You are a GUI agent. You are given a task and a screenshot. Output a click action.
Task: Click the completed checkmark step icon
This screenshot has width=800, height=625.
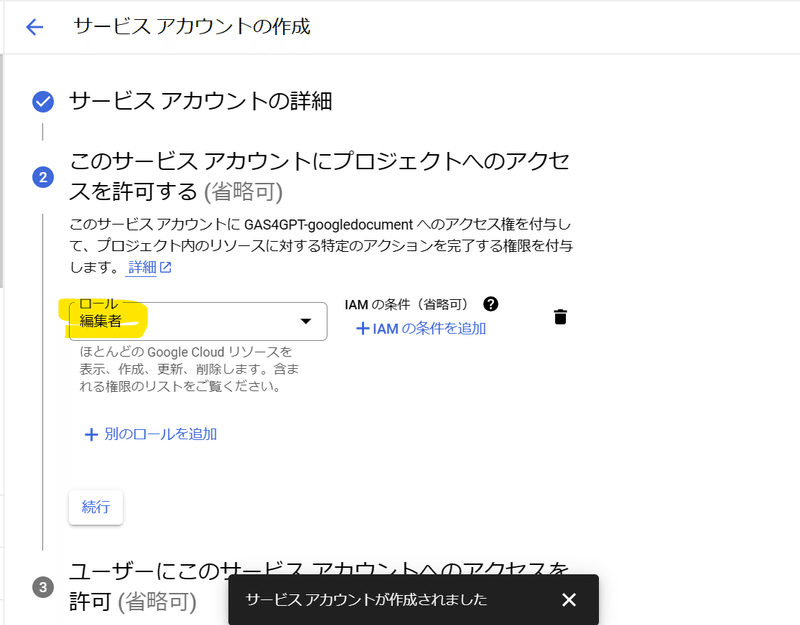pos(43,102)
